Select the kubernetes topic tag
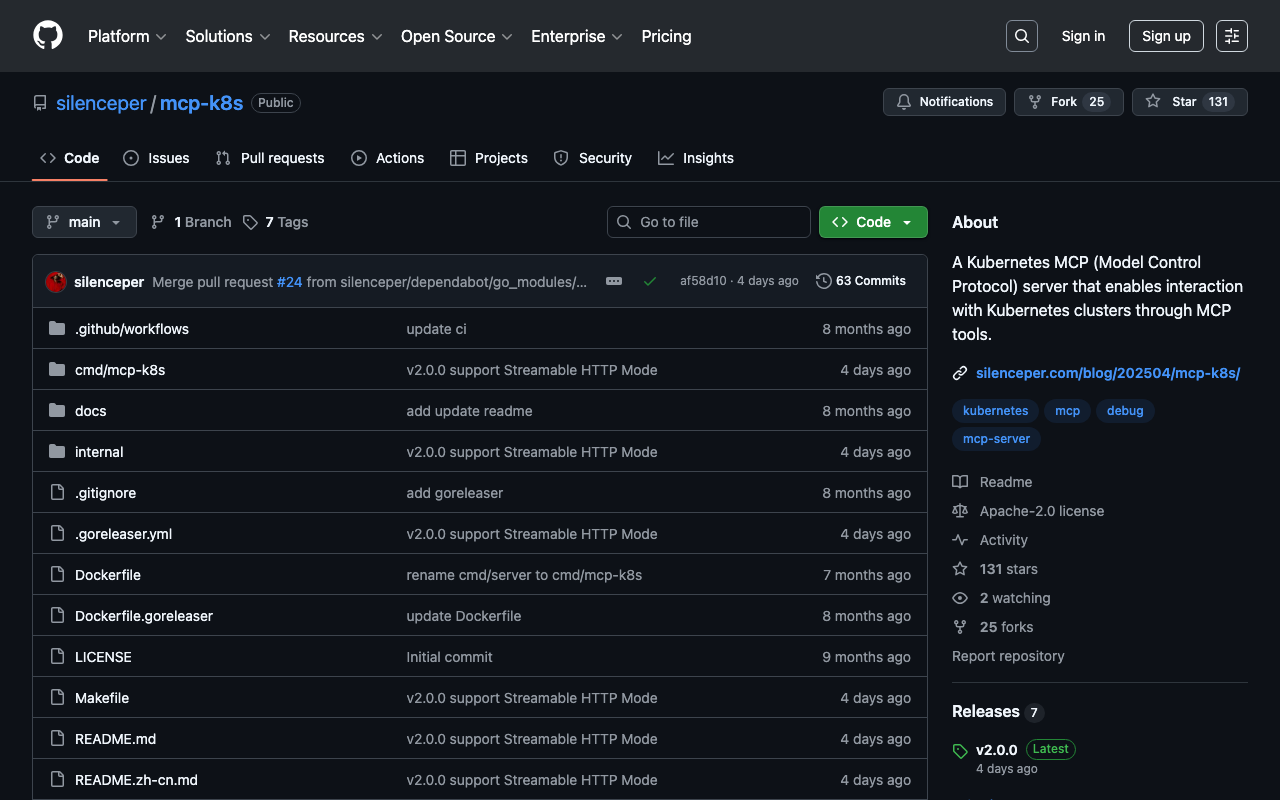The height and width of the screenshot is (800, 1280). pos(995,411)
